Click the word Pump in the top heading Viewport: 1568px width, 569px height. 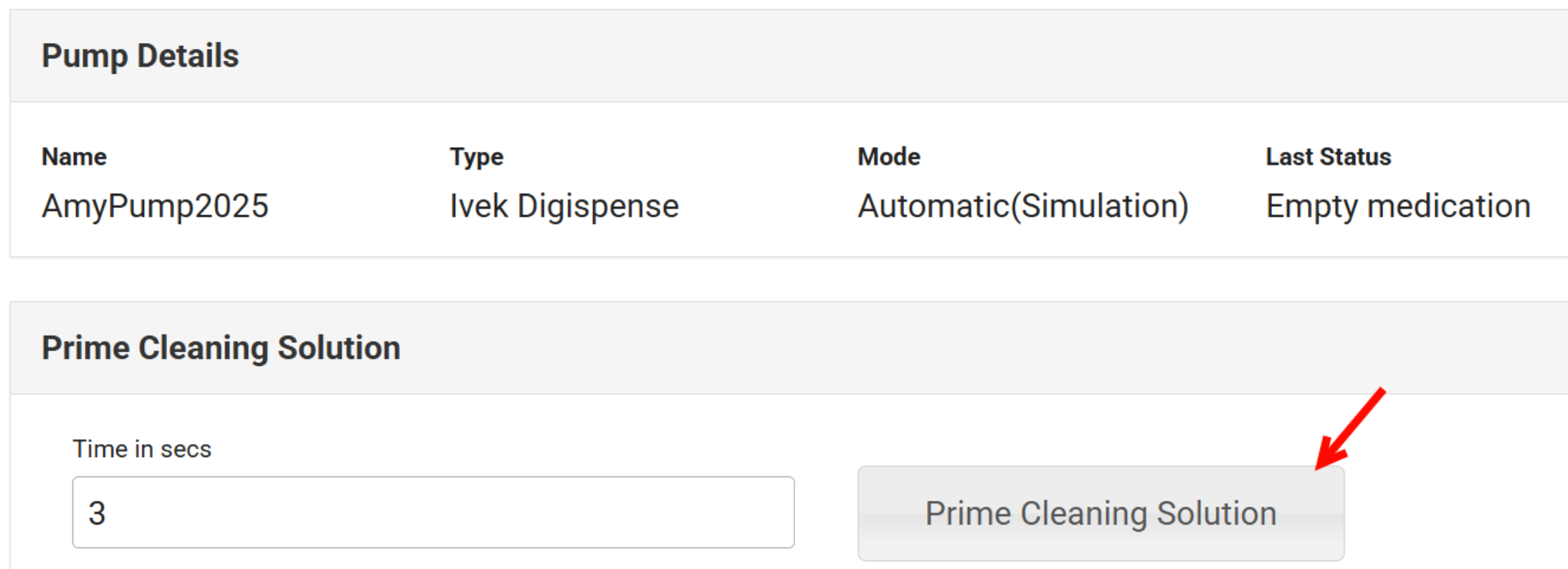tap(85, 57)
